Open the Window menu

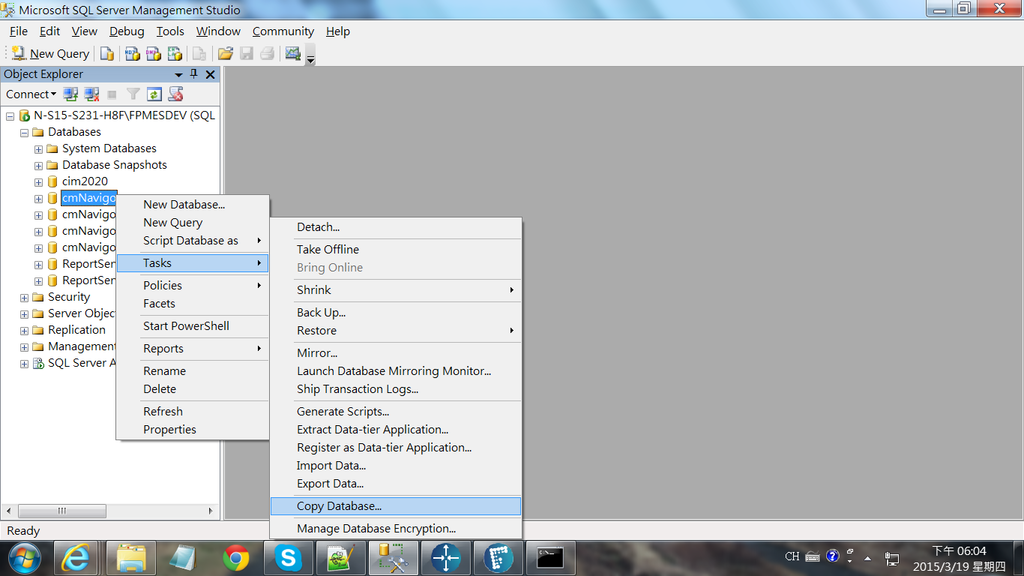pos(218,31)
